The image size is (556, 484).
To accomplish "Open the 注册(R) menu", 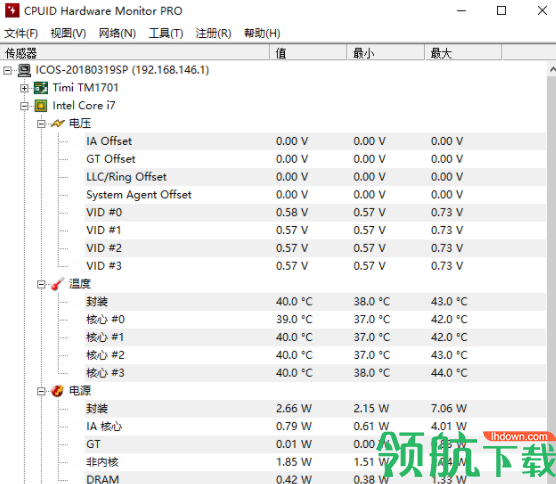I will (x=213, y=33).
